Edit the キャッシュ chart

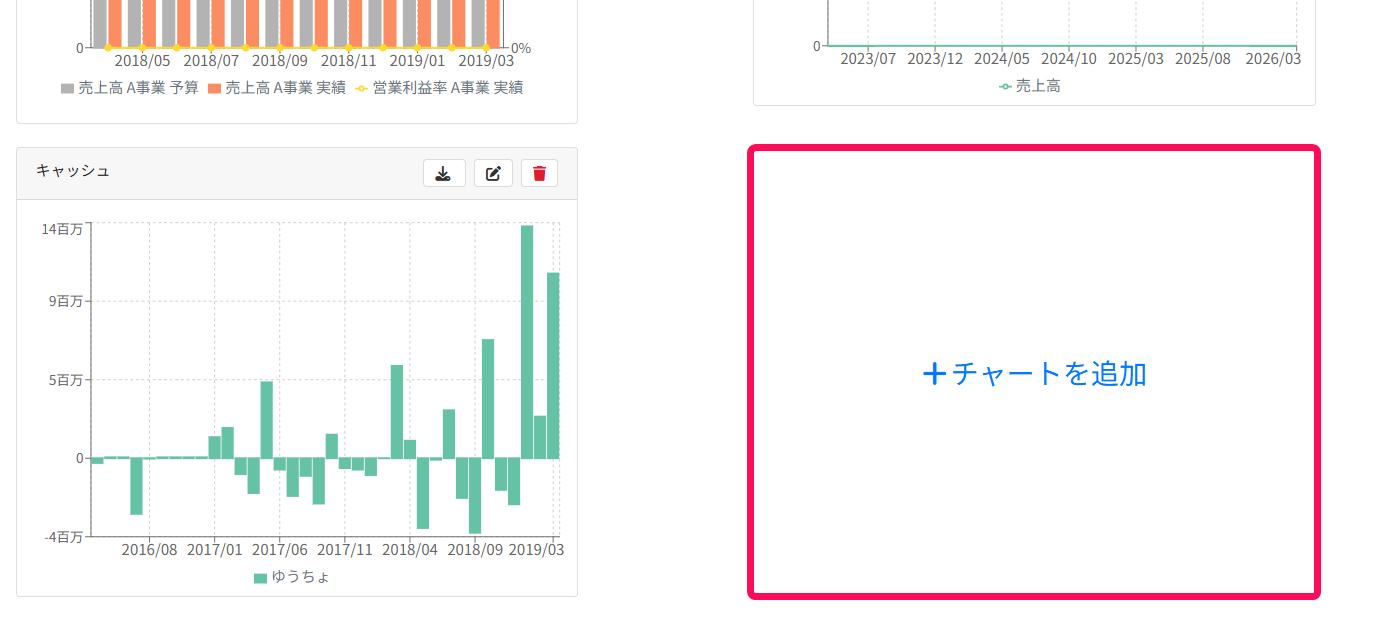click(493, 173)
